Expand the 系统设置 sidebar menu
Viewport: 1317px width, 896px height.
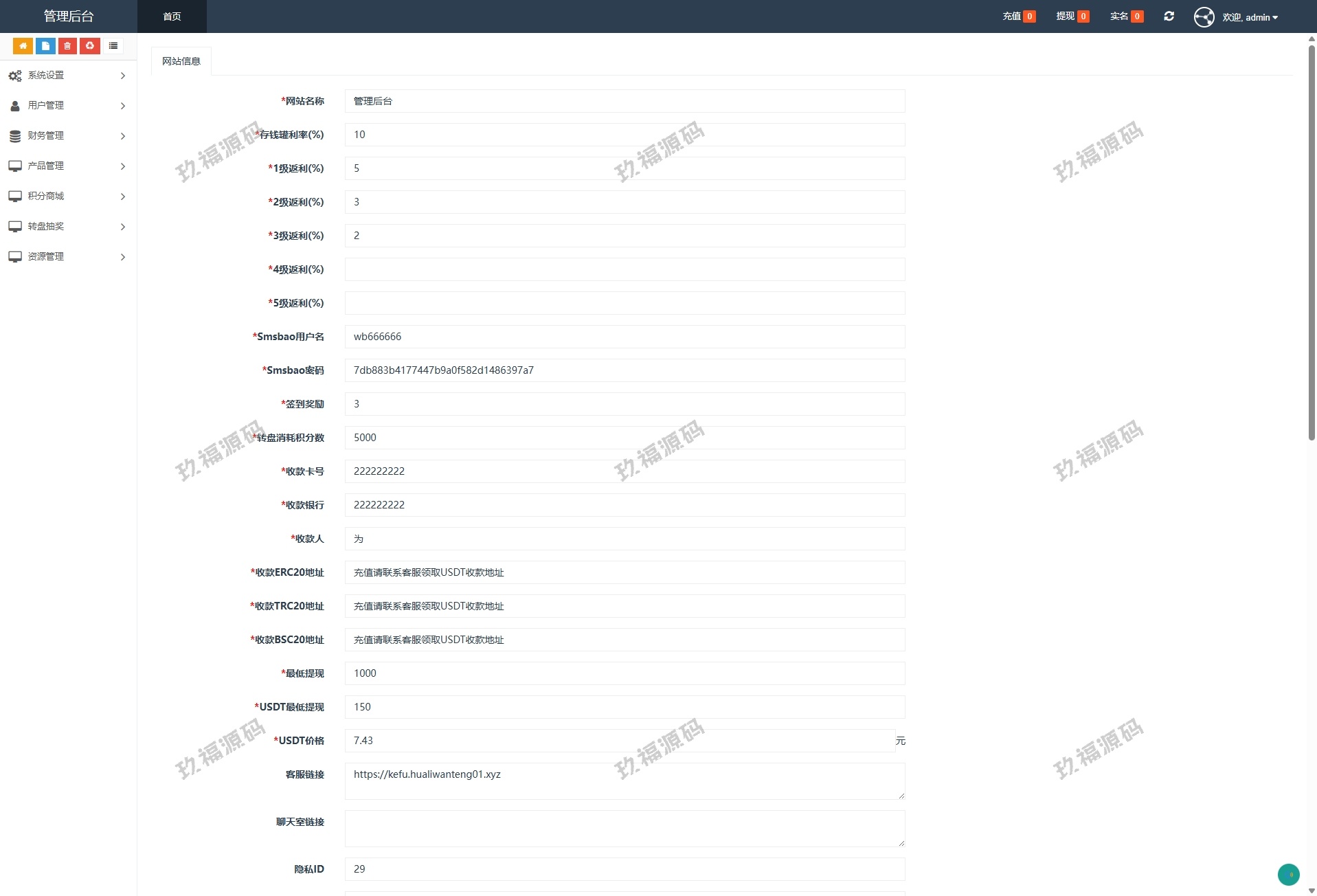pyautogui.click(x=67, y=76)
